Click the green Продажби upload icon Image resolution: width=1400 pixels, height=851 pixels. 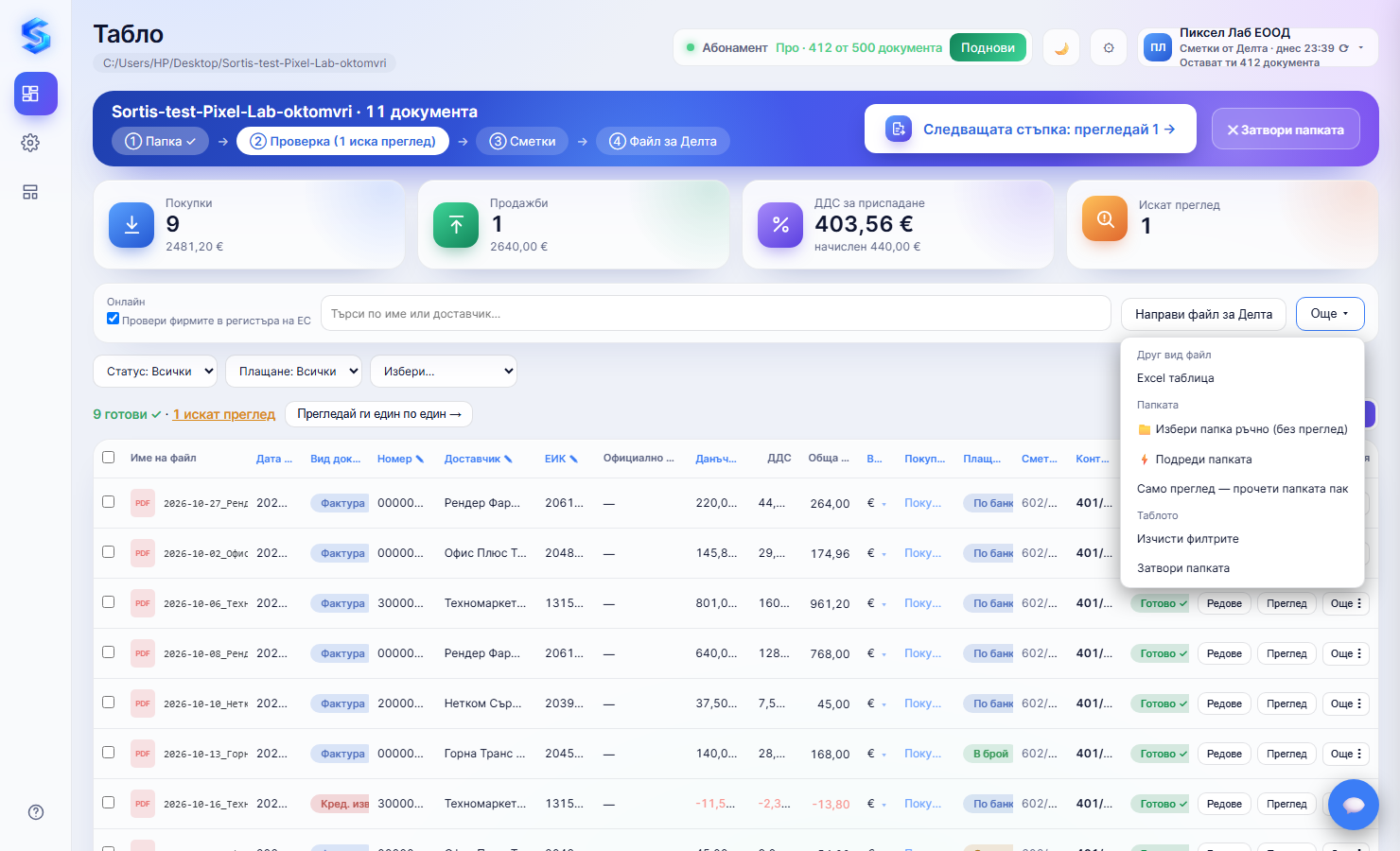[x=456, y=224]
